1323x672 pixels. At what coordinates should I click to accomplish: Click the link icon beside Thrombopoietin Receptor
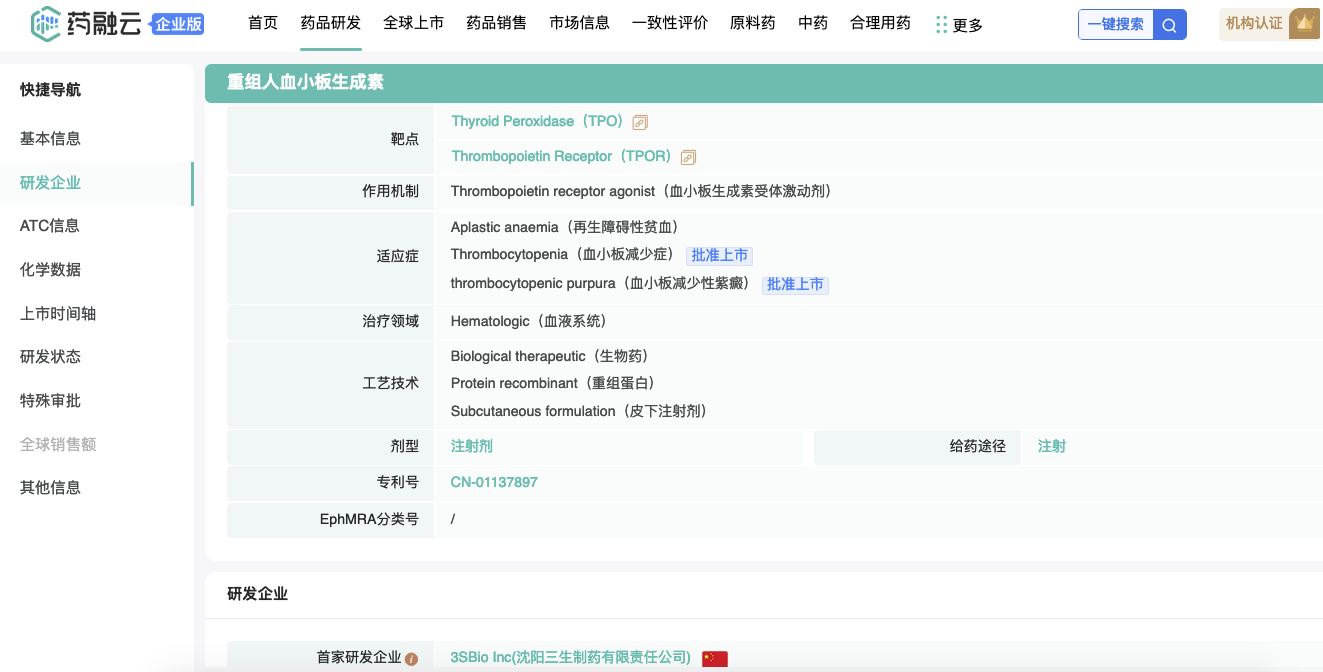click(688, 157)
